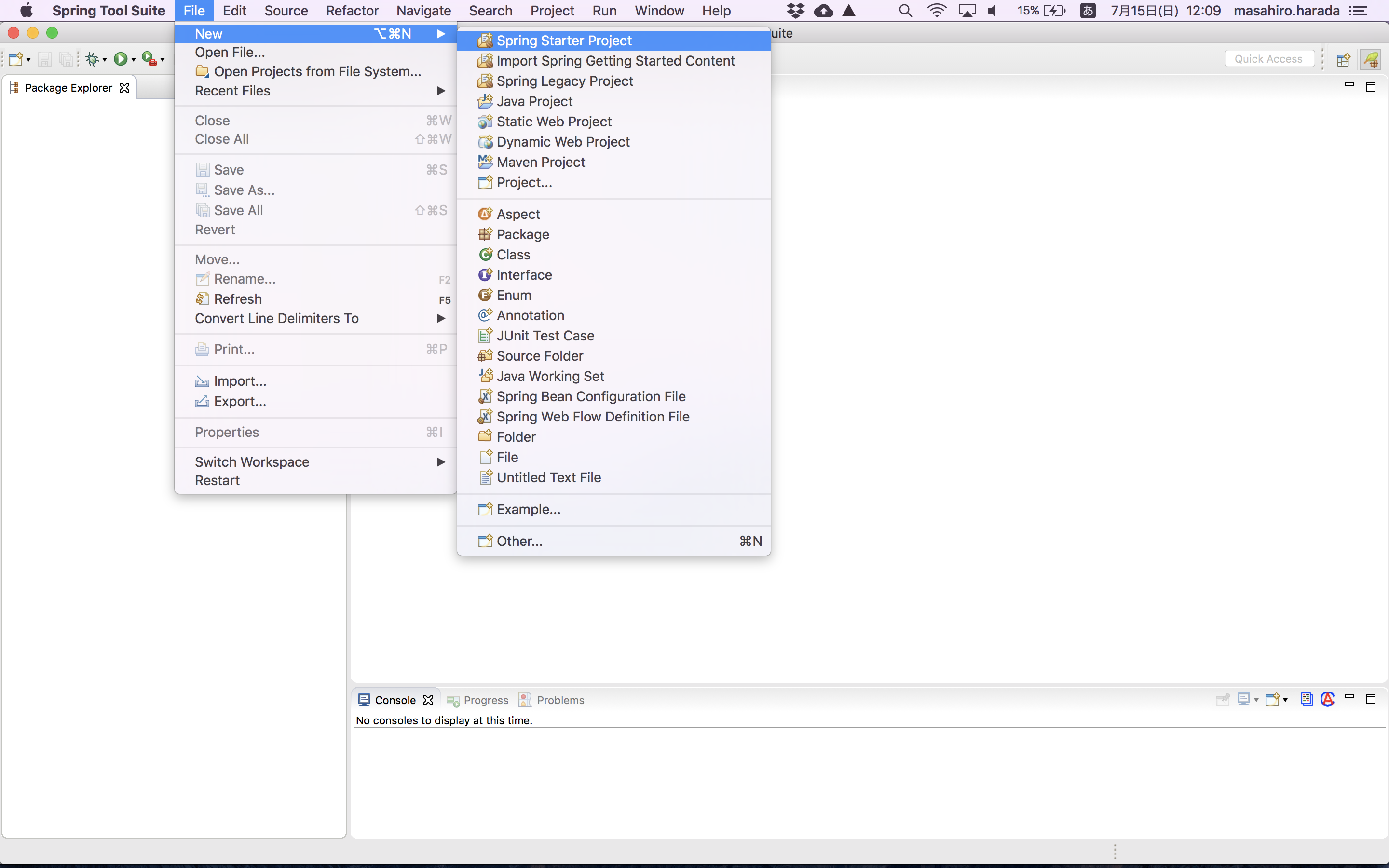1389x868 pixels.
Task: Open the New toolbar dropdown arrow
Action: [28, 60]
